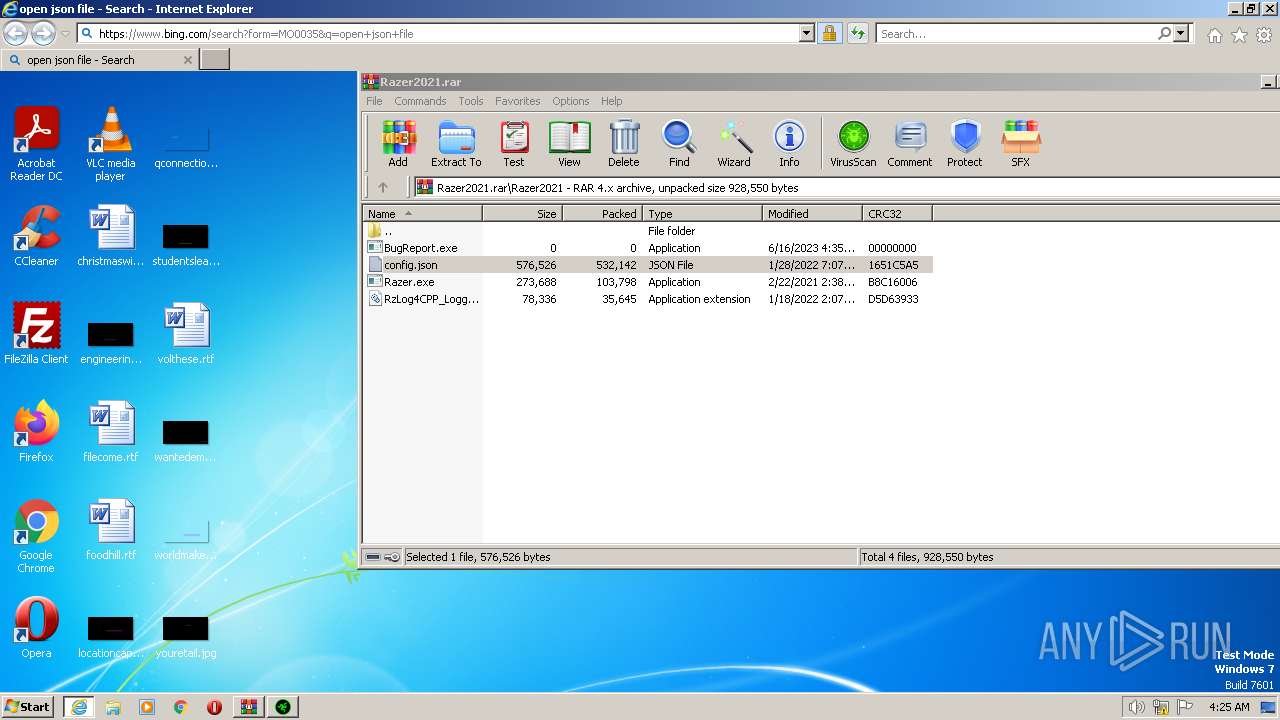The height and width of the screenshot is (720, 1280).
Task: Click the Find magnifier icon
Action: pyautogui.click(x=679, y=143)
